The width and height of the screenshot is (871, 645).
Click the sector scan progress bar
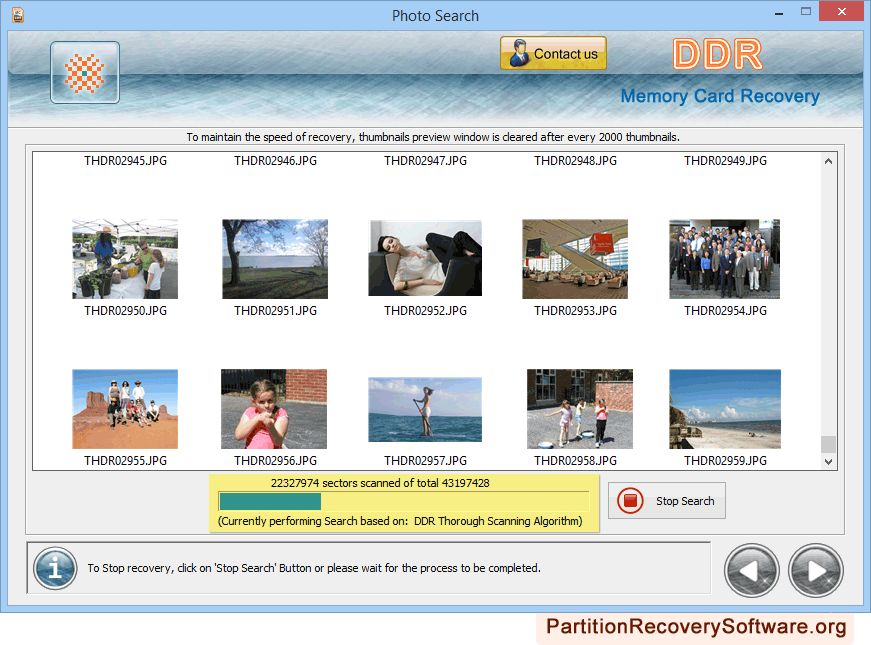point(404,502)
